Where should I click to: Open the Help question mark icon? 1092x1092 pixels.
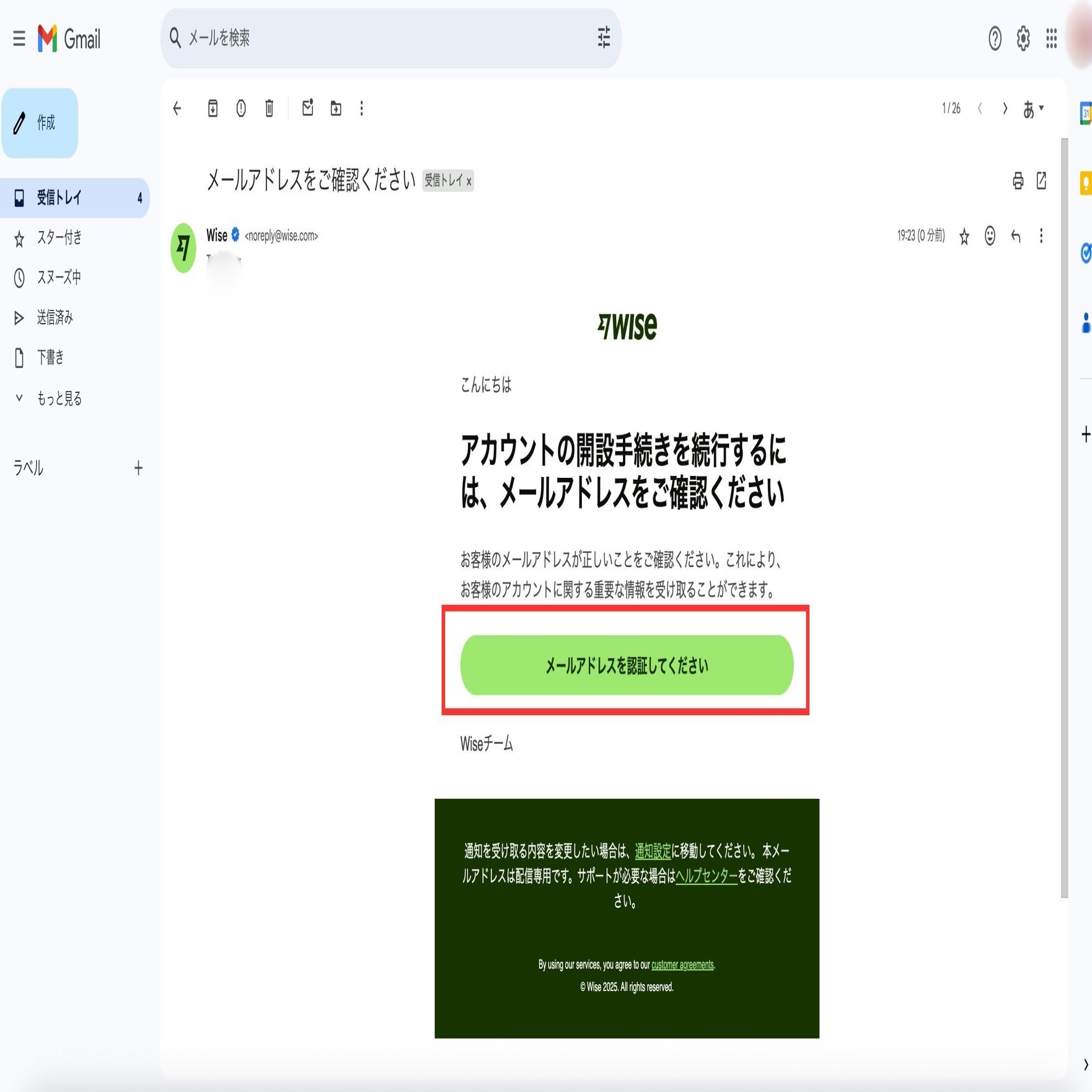coord(995,38)
